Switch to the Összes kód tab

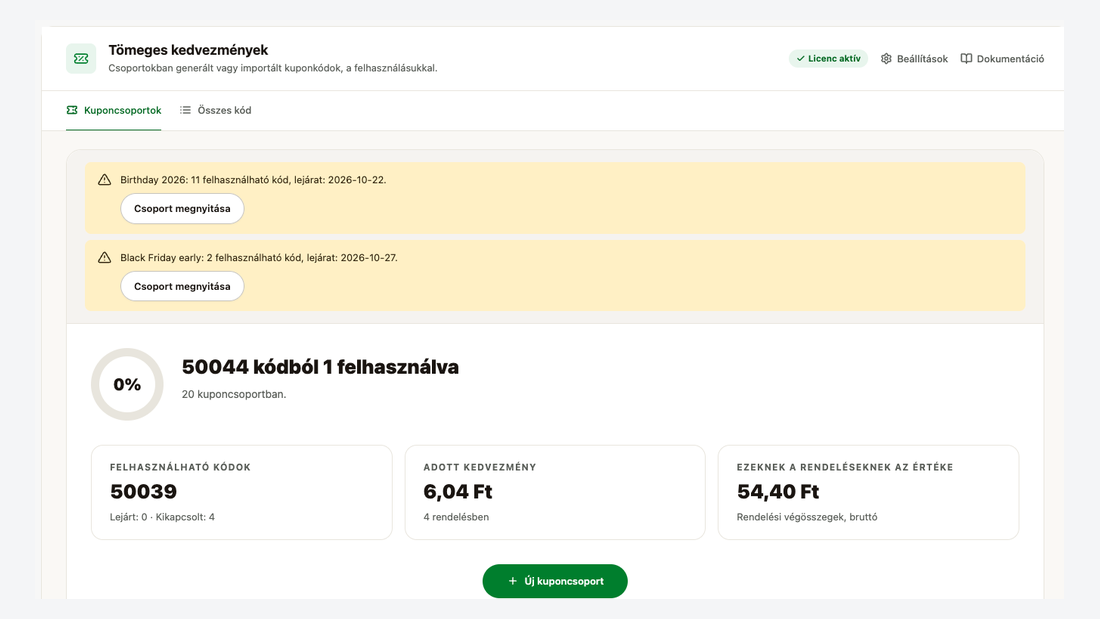pyautogui.click(x=215, y=110)
